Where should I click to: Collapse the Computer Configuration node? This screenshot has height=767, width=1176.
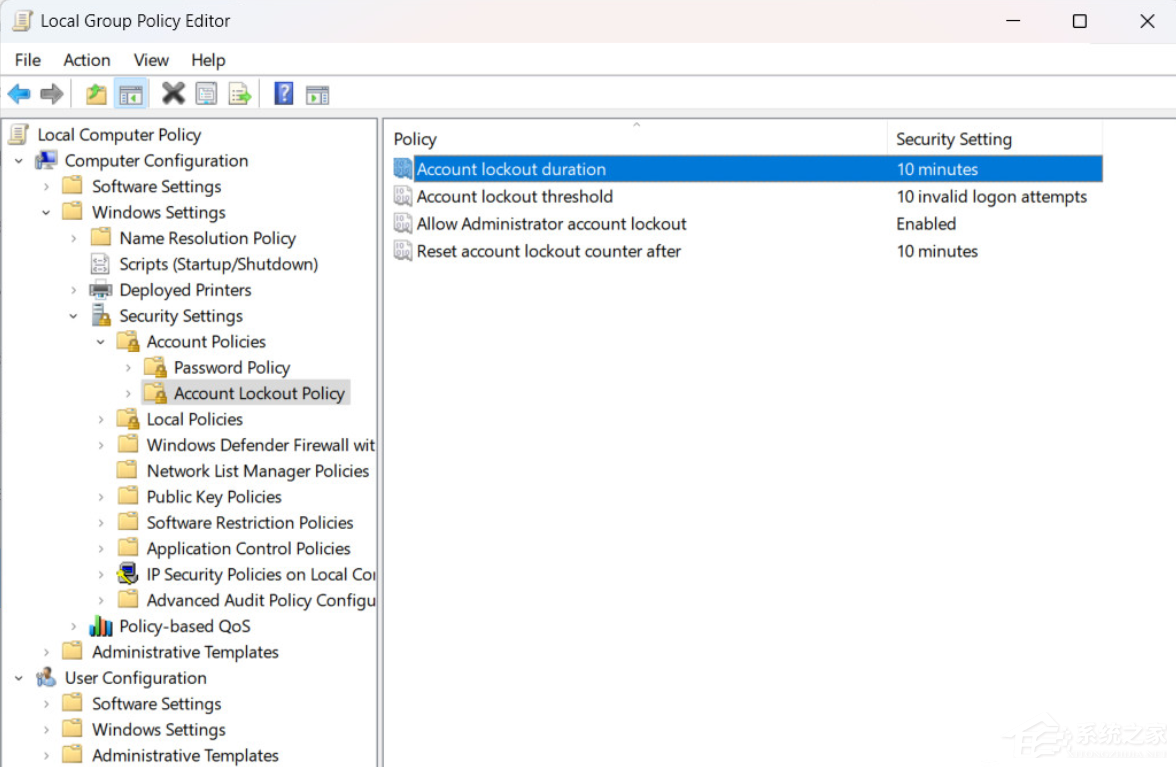[x=19, y=161]
